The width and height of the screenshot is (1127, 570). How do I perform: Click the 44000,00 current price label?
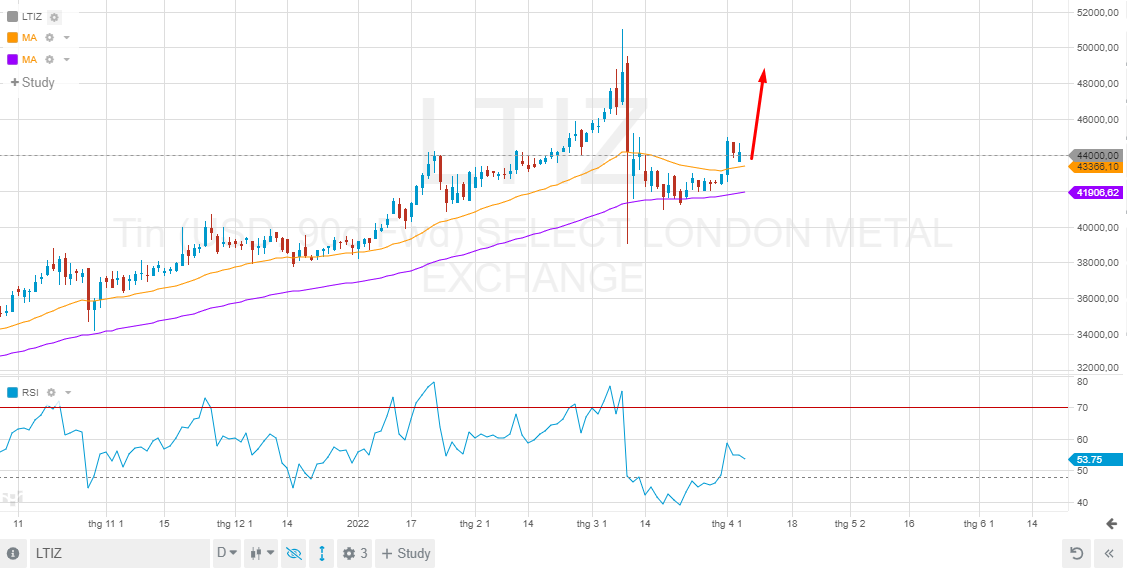click(x=1096, y=155)
